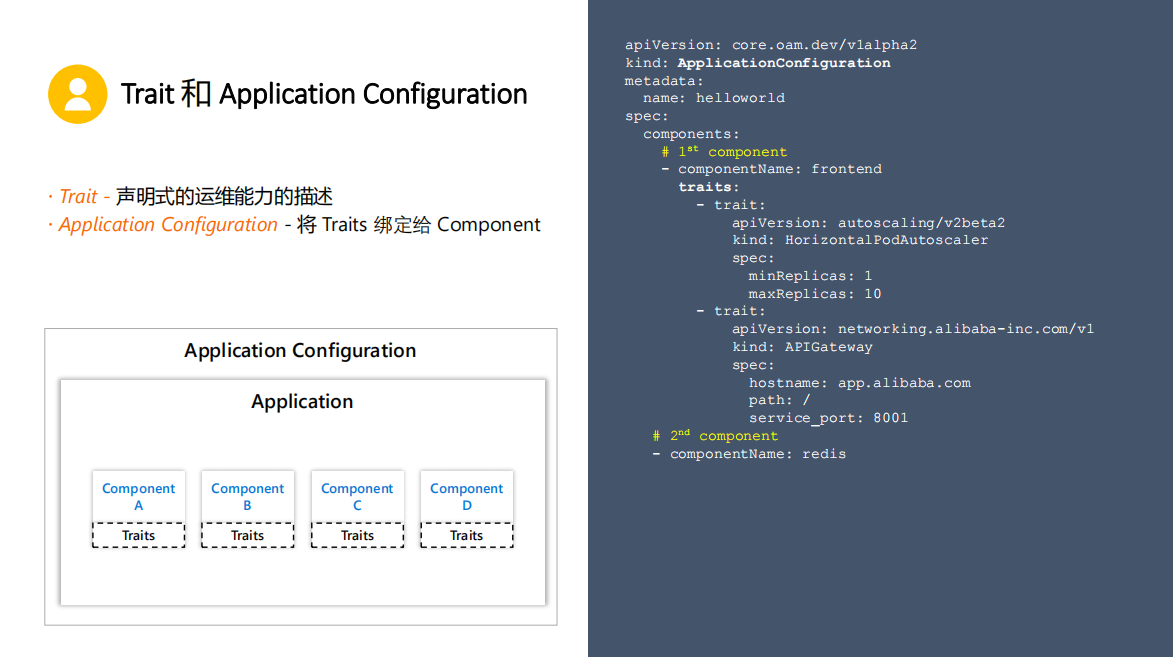
Task: Click the HorizontalPodAutoscaler kind line
Action: tap(859, 240)
